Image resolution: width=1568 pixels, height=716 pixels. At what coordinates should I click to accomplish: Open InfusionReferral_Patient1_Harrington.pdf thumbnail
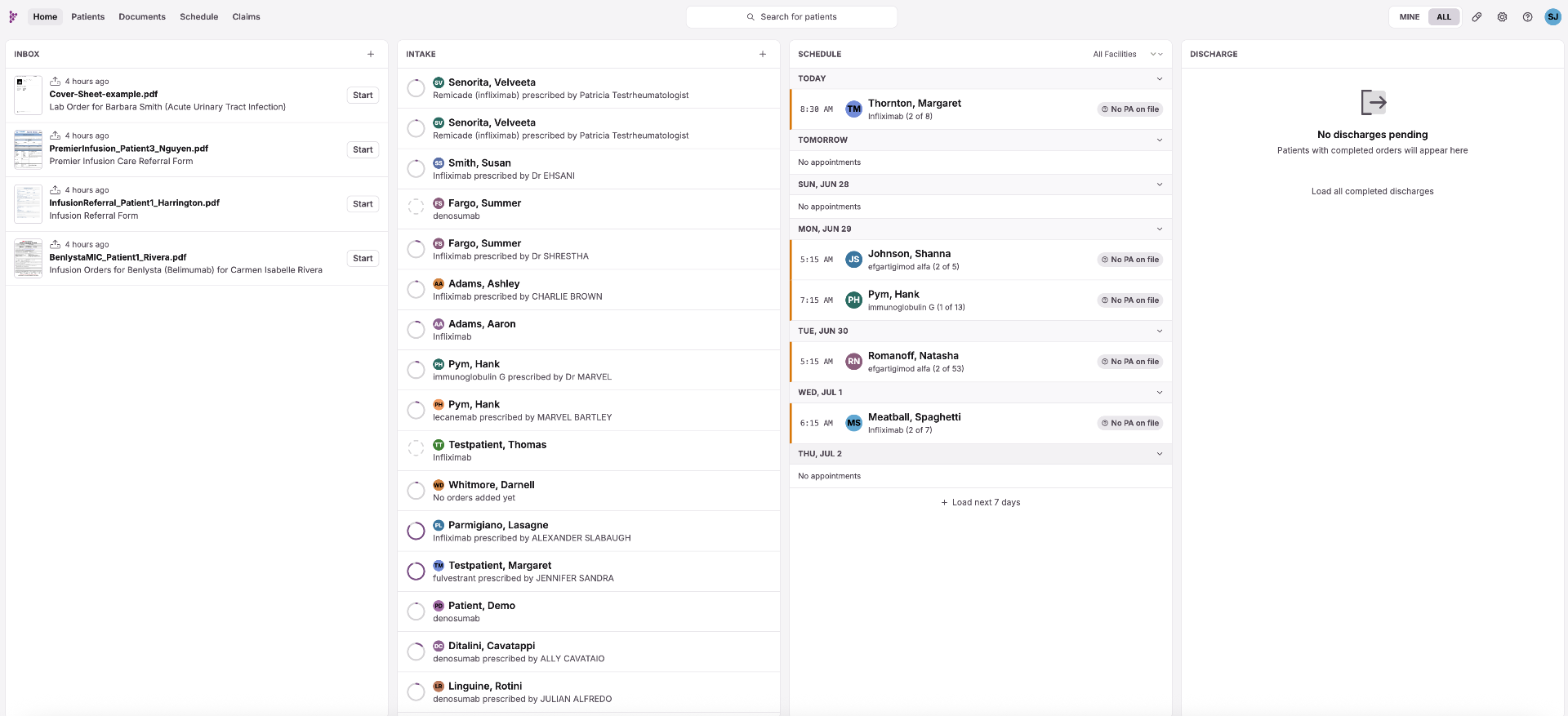click(28, 204)
